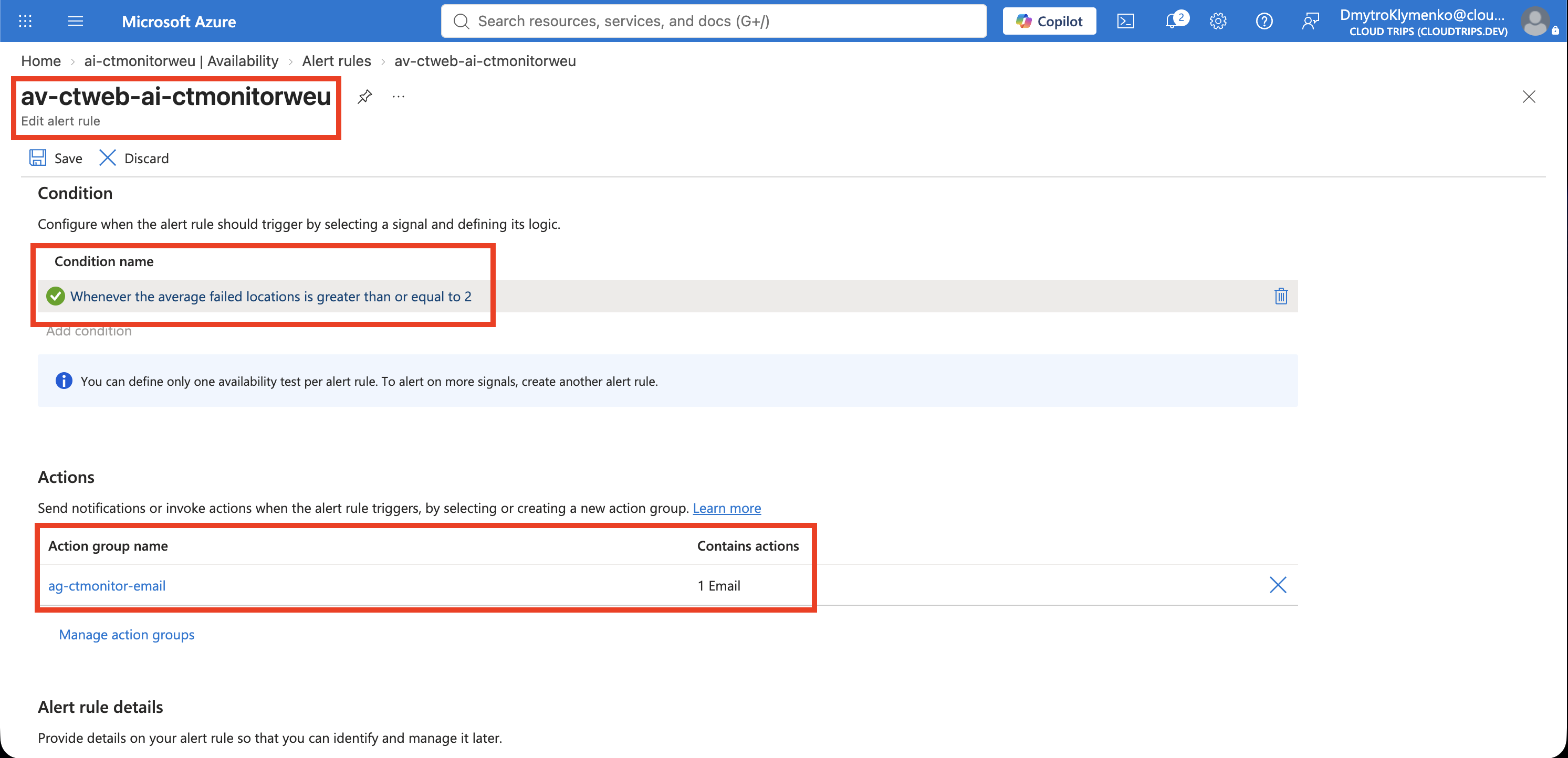Click the info icon in availability notice
Viewport: 1568px width, 758px height.
tap(64, 381)
